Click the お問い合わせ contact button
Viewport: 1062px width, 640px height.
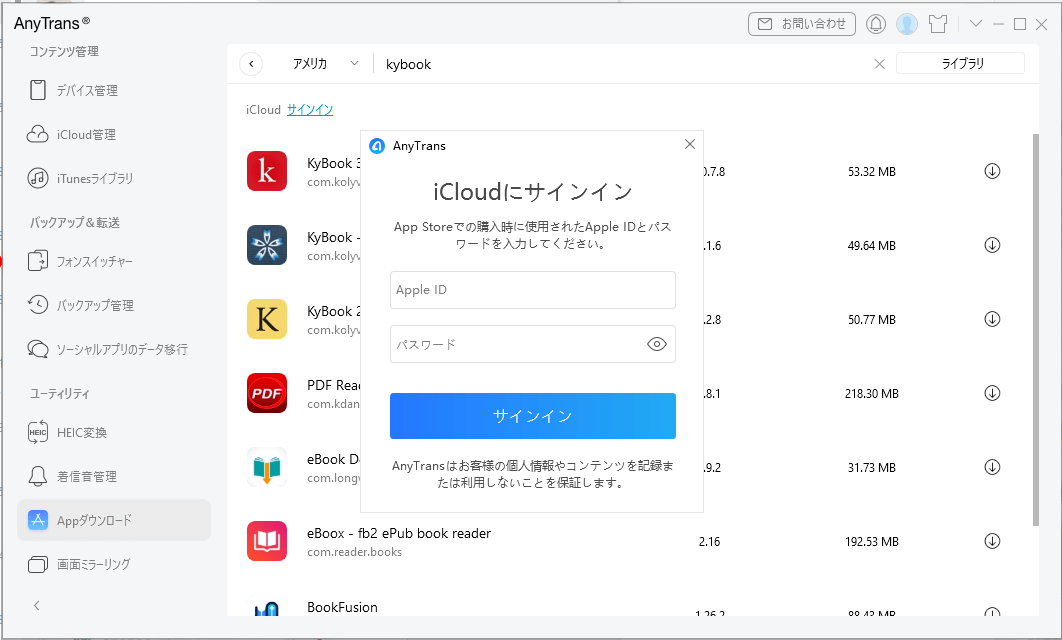(x=802, y=24)
